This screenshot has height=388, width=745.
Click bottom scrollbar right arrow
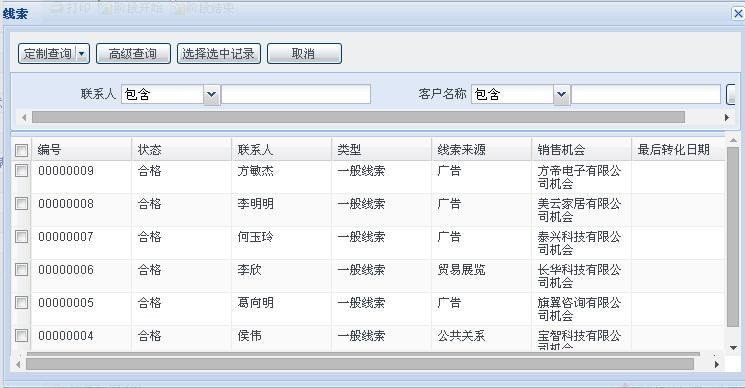(717, 364)
